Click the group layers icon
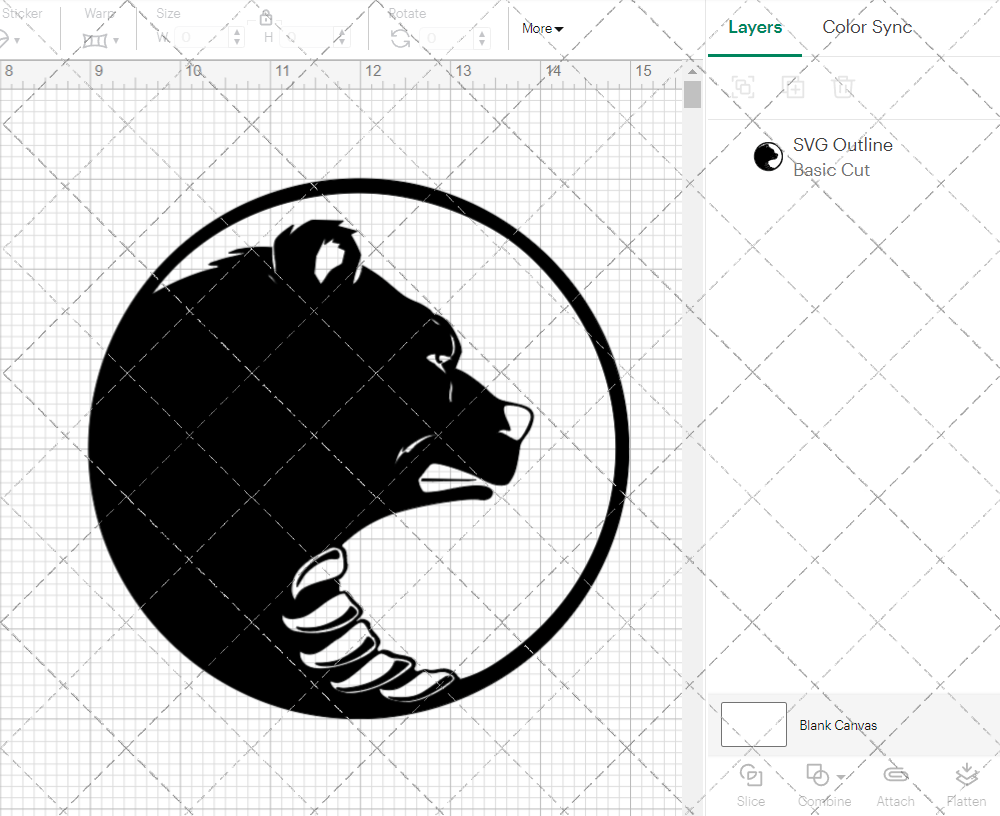The width and height of the screenshot is (1000, 816). pos(743,87)
